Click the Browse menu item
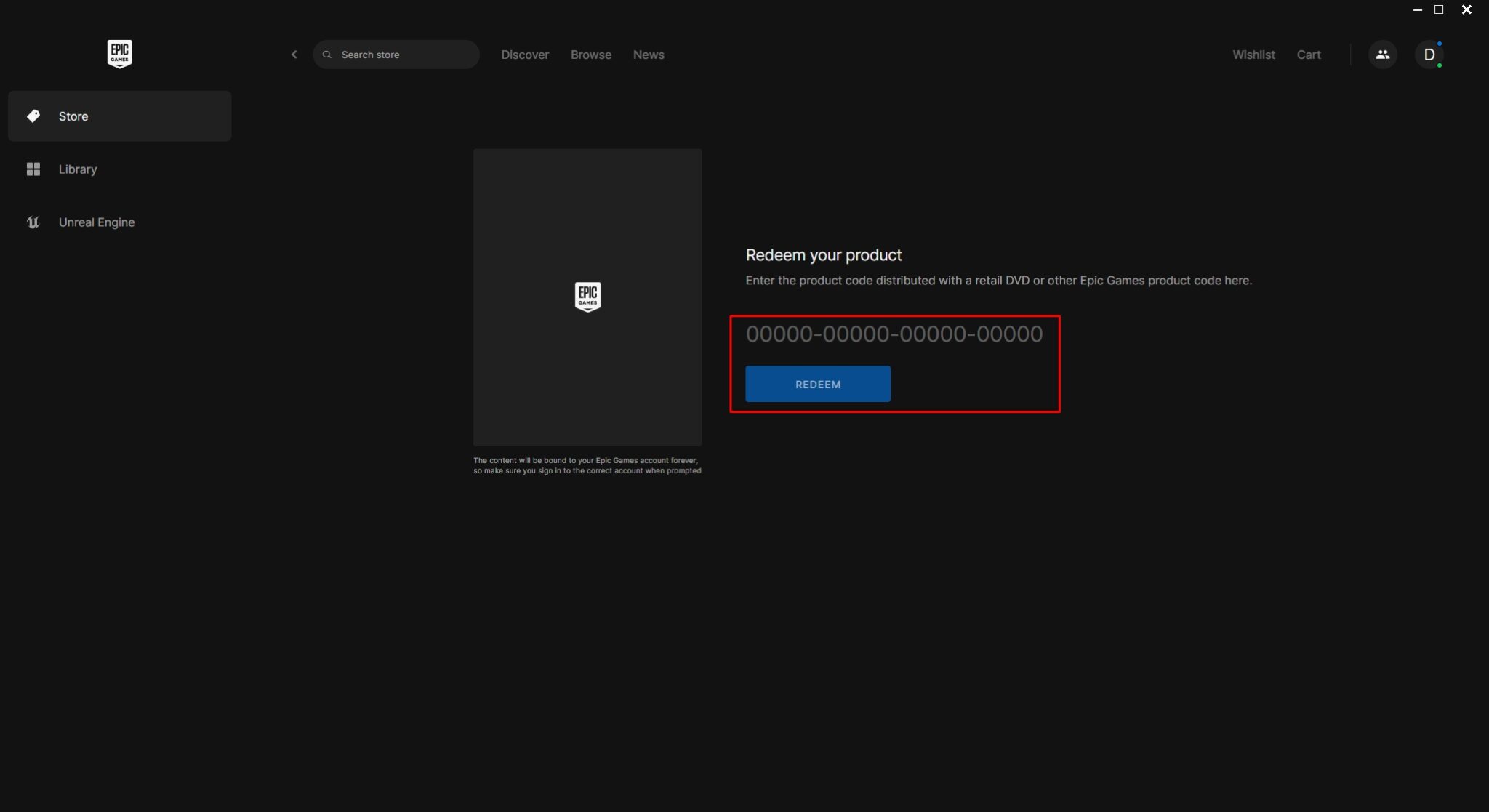Image resolution: width=1489 pixels, height=812 pixels. tap(590, 54)
